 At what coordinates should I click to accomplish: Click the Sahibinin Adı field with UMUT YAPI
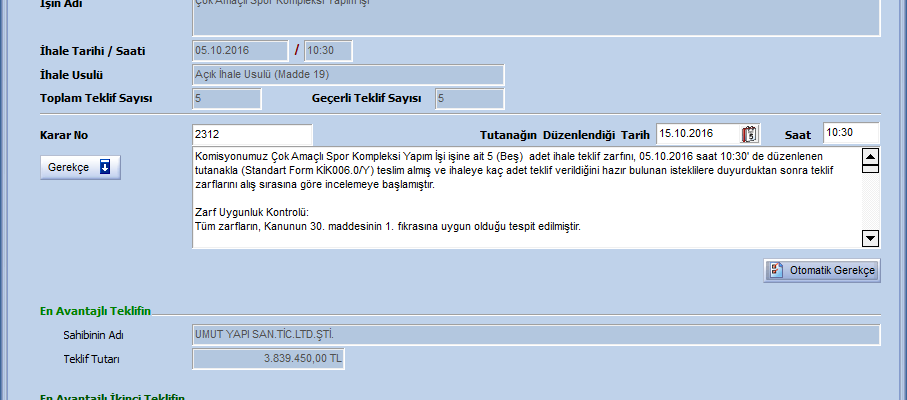coord(535,335)
